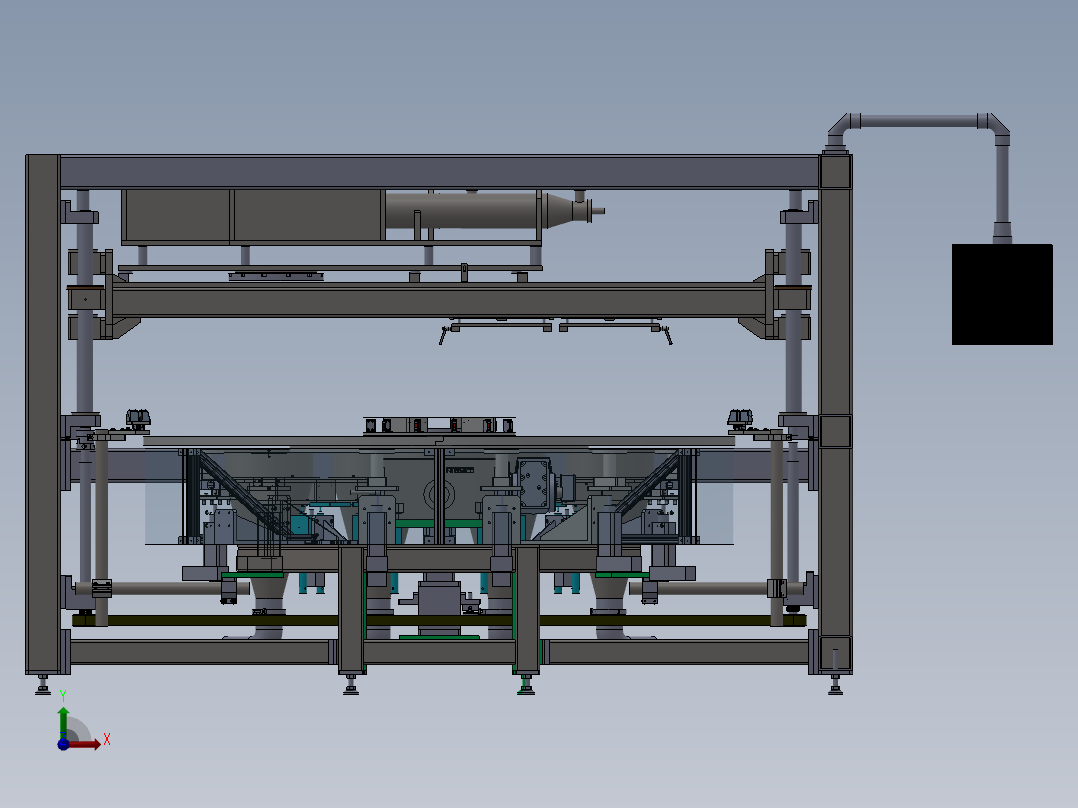Select the gearbox motor at machine center
Image resolution: width=1078 pixels, height=808 pixels.
point(535,483)
